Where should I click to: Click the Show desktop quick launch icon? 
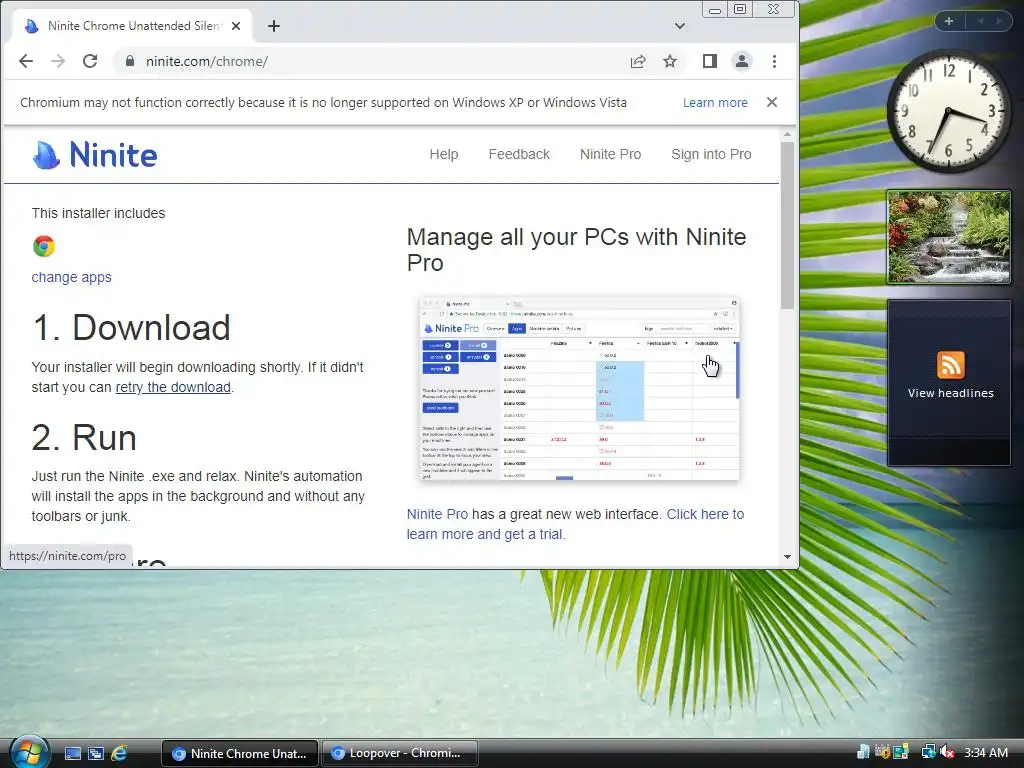72,753
